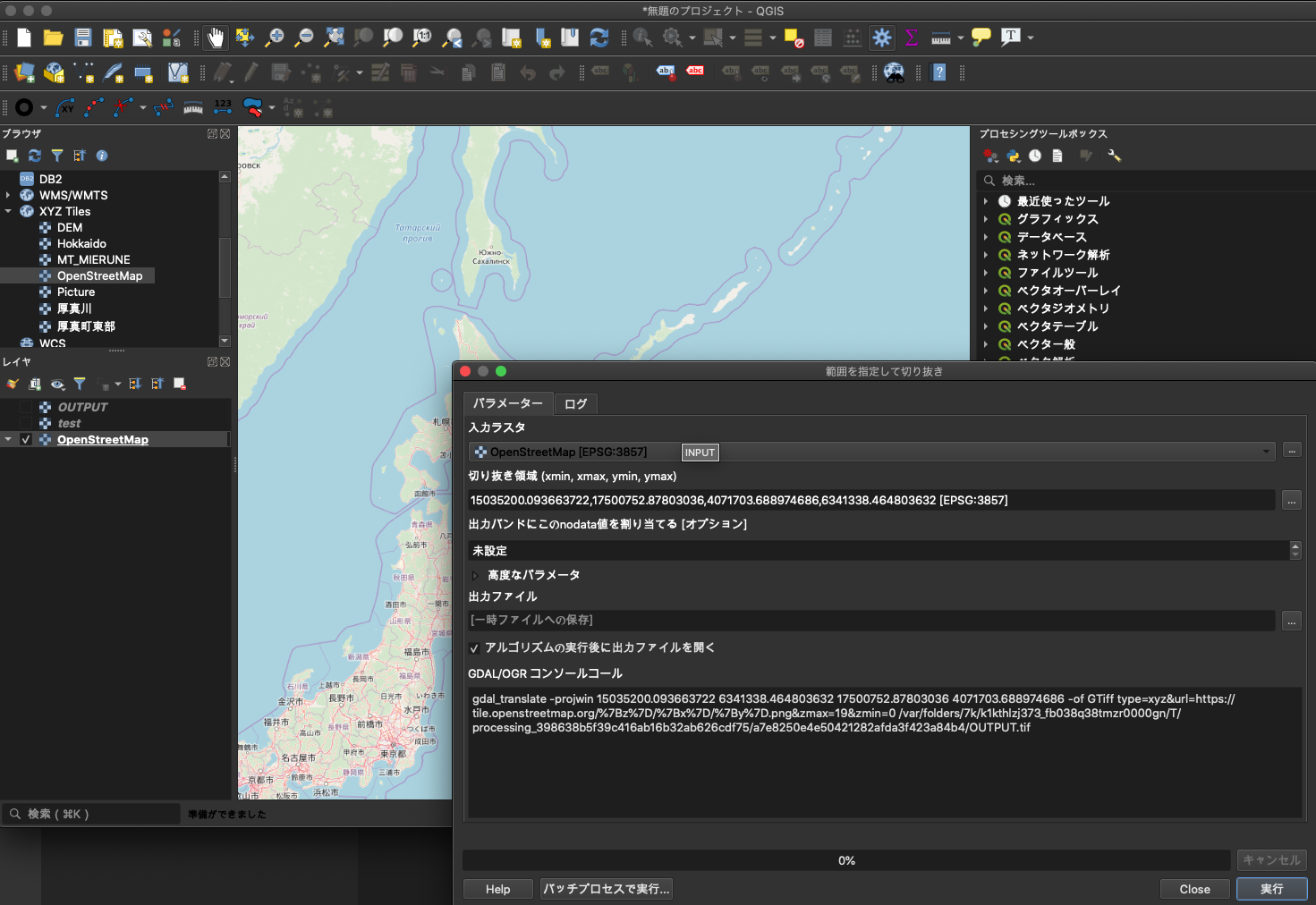Collapse OpenStreetMap layer in Layers panel
Viewport: 1316px width, 905px height.
point(8,439)
